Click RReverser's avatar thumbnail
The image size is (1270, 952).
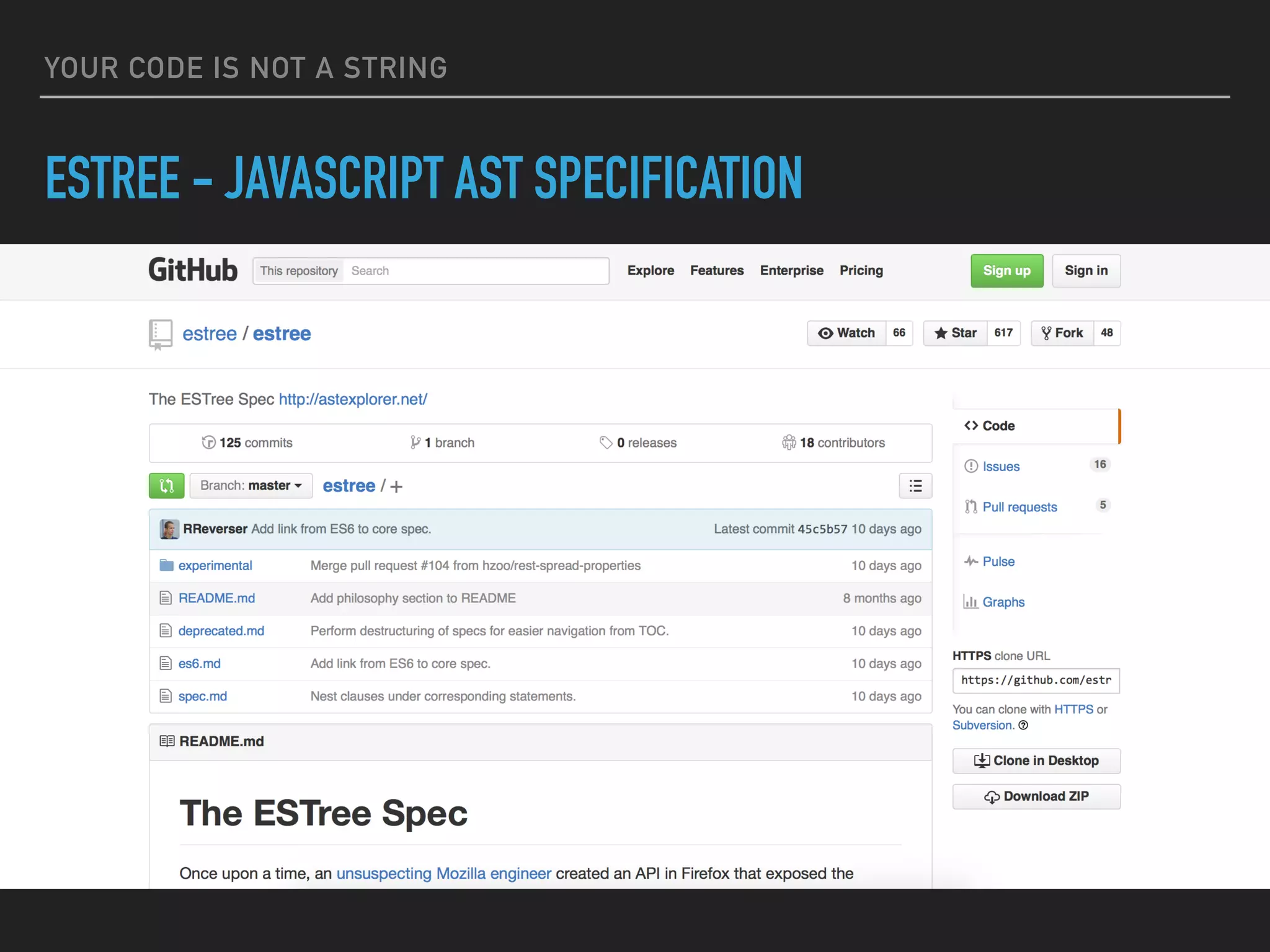169,529
